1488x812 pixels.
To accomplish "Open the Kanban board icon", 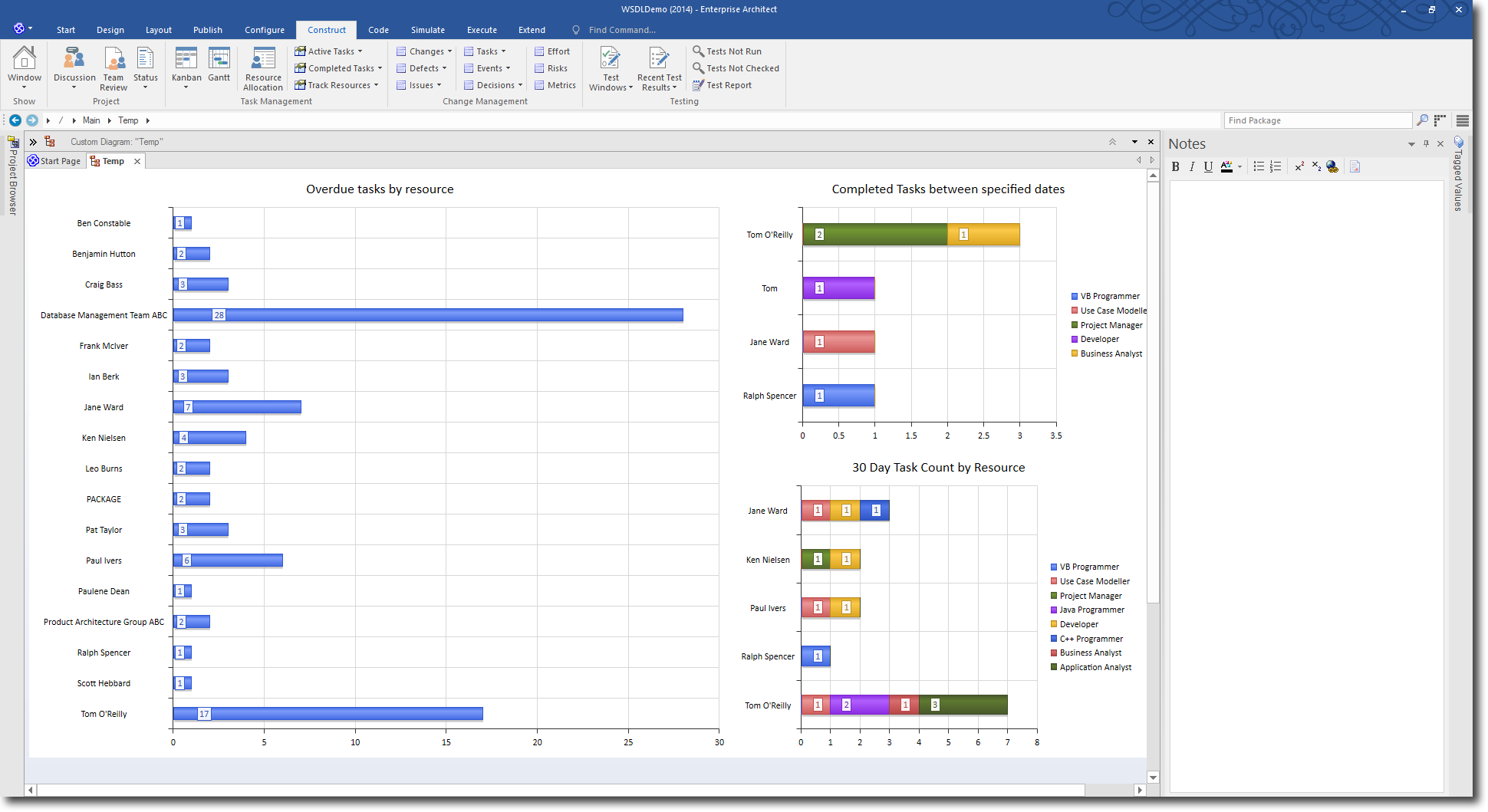I will click(186, 61).
